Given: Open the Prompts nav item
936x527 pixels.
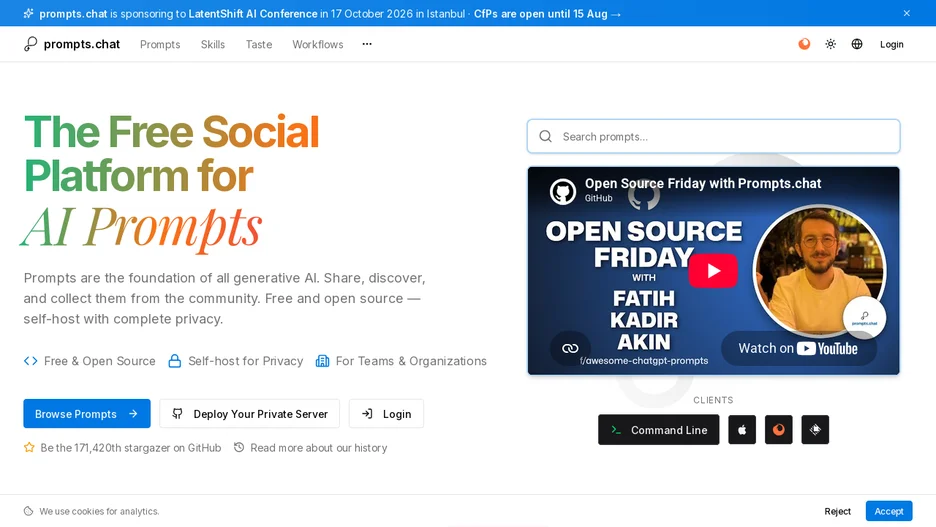Looking at the screenshot, I should 160,44.
